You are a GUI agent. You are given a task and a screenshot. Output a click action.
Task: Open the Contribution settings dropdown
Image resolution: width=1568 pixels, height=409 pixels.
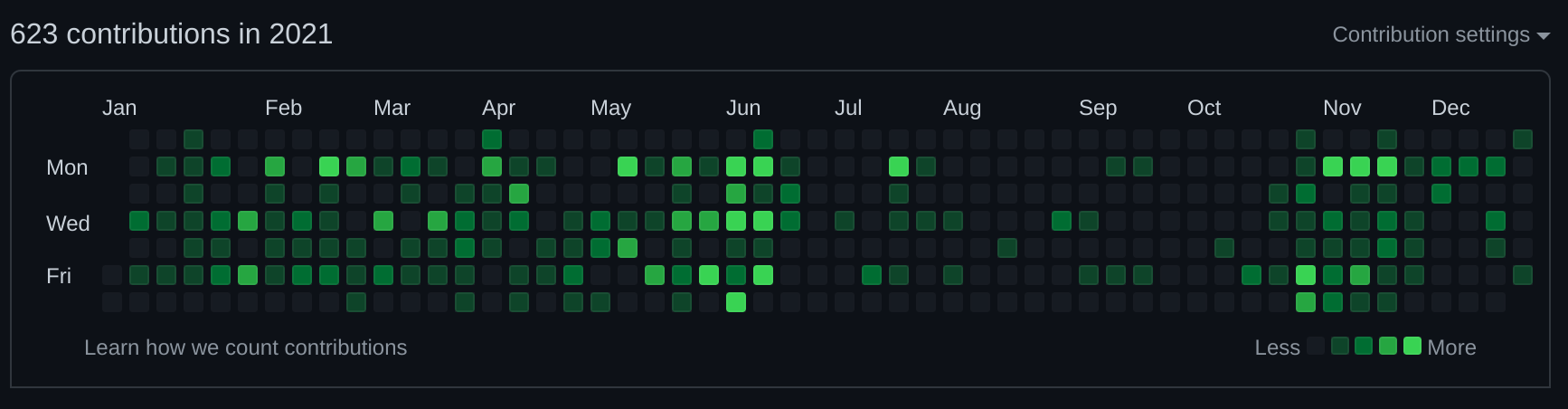(x=1431, y=34)
